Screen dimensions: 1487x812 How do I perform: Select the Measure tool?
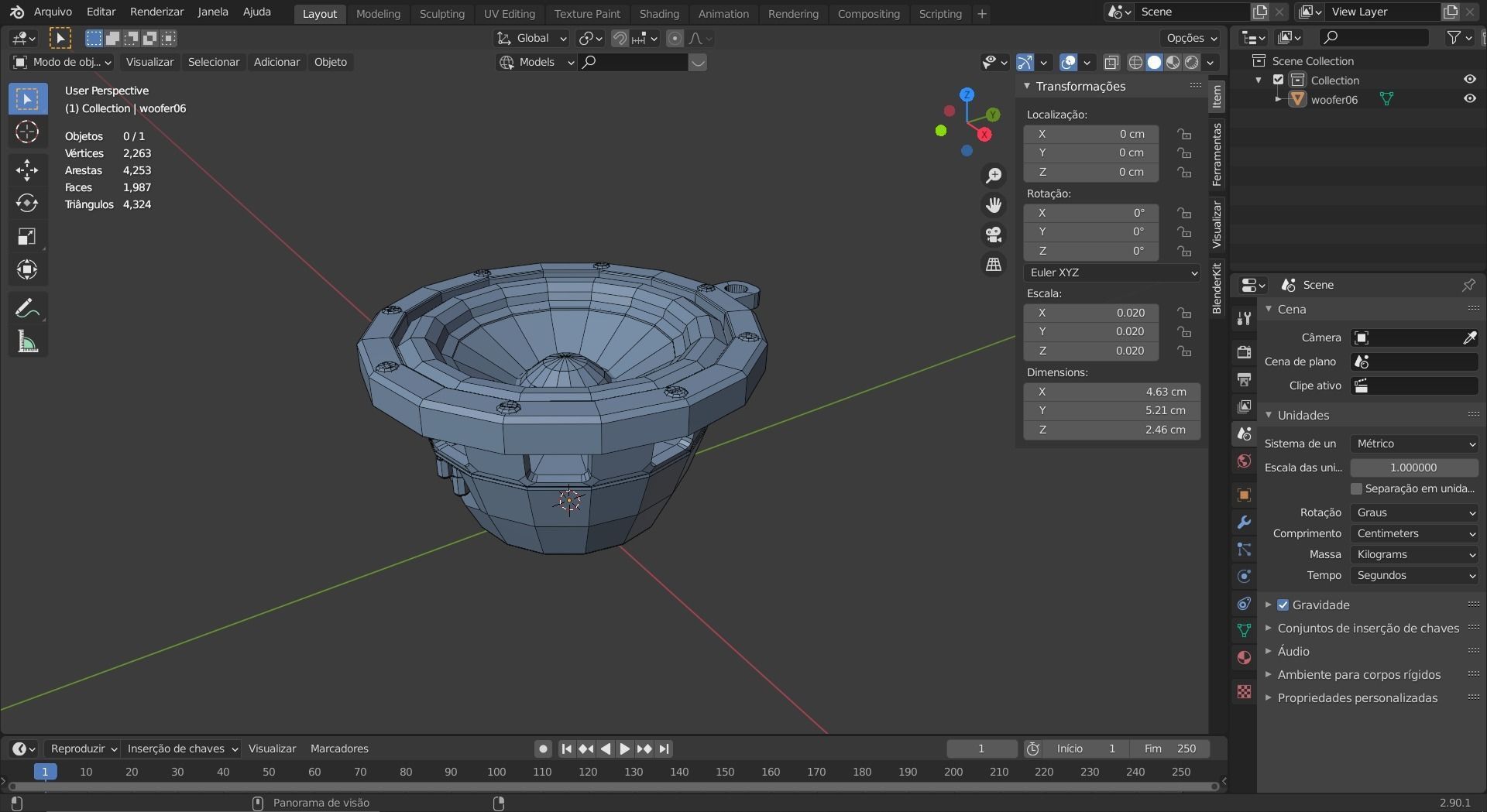(27, 341)
